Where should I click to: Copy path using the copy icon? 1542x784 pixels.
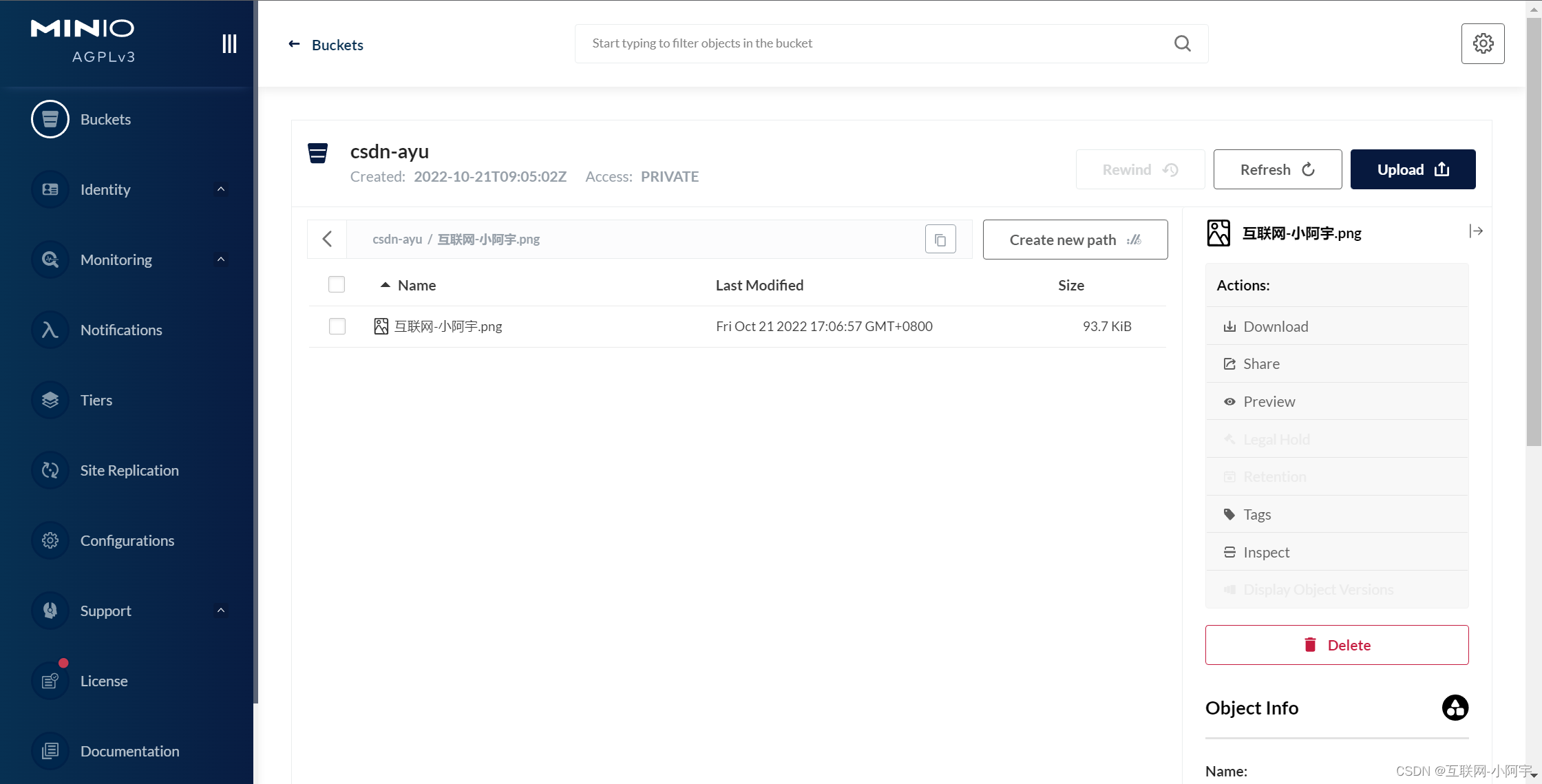point(940,240)
